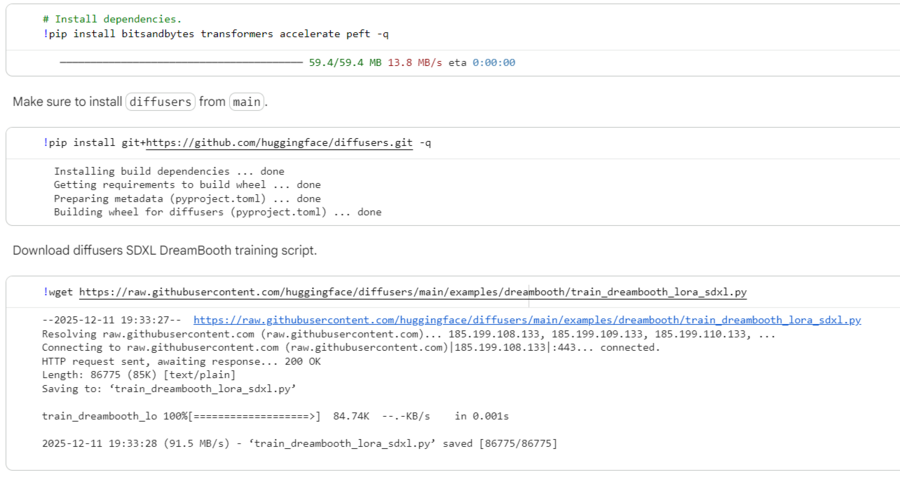
Task: Click the '!wget' command prefix
Action: pyautogui.click(x=58, y=292)
